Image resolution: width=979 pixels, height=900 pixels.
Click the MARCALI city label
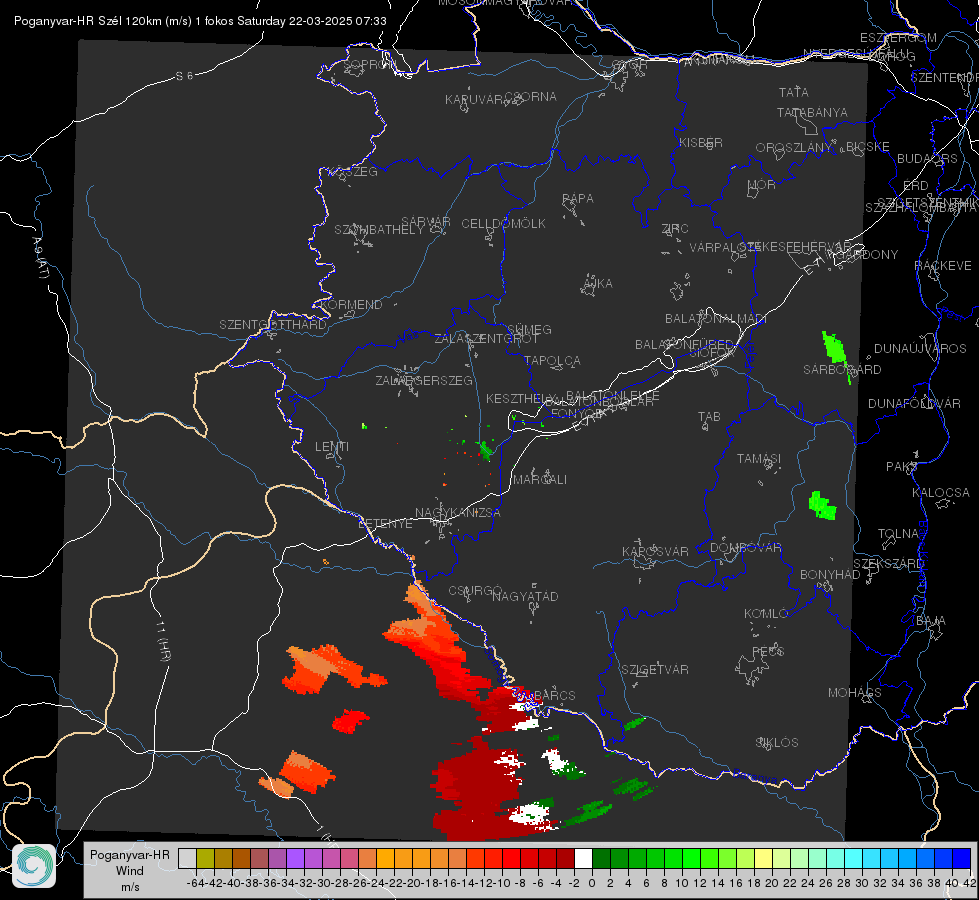click(539, 480)
